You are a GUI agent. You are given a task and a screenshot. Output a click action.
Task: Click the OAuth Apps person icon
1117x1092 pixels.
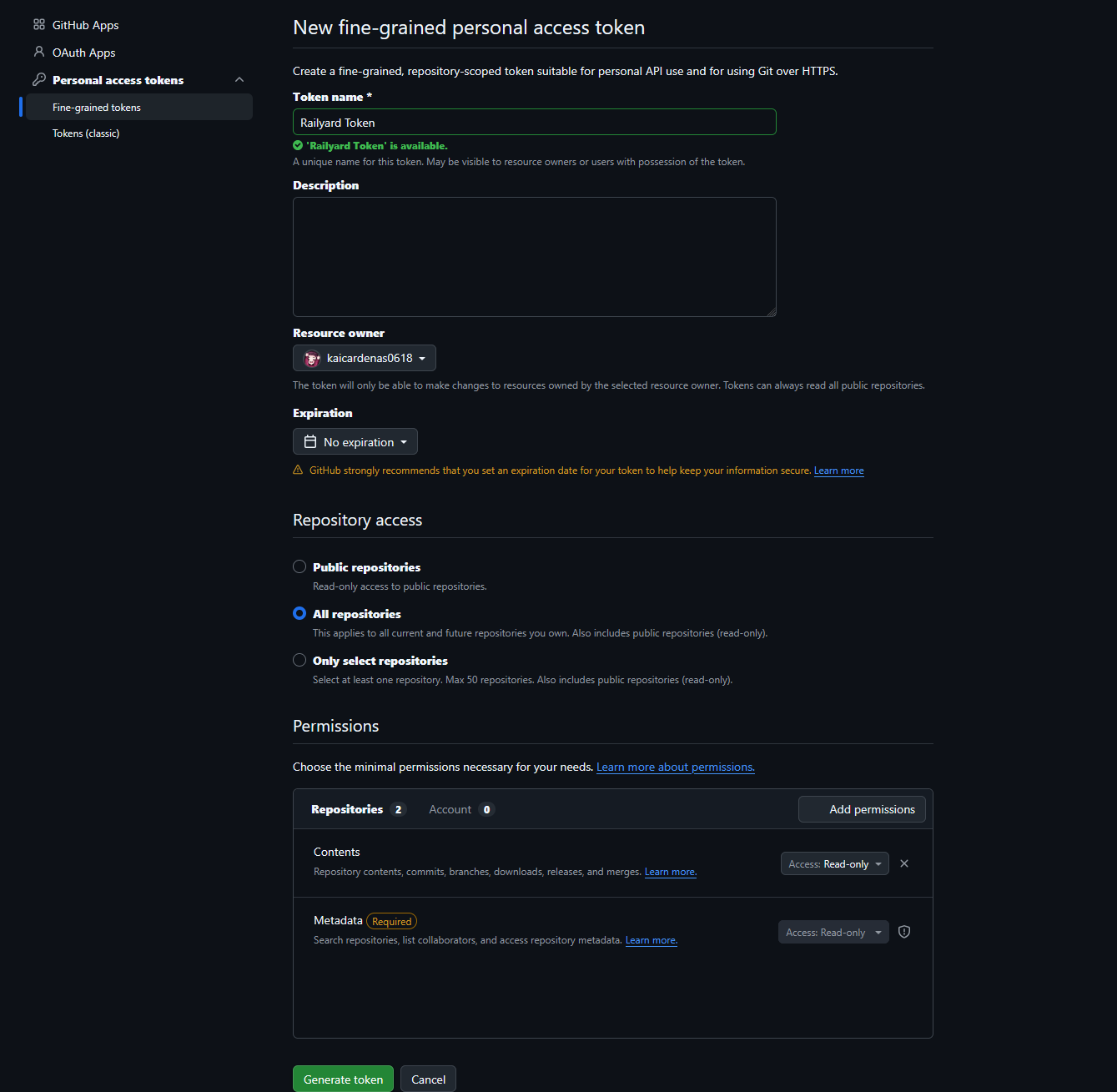(39, 52)
